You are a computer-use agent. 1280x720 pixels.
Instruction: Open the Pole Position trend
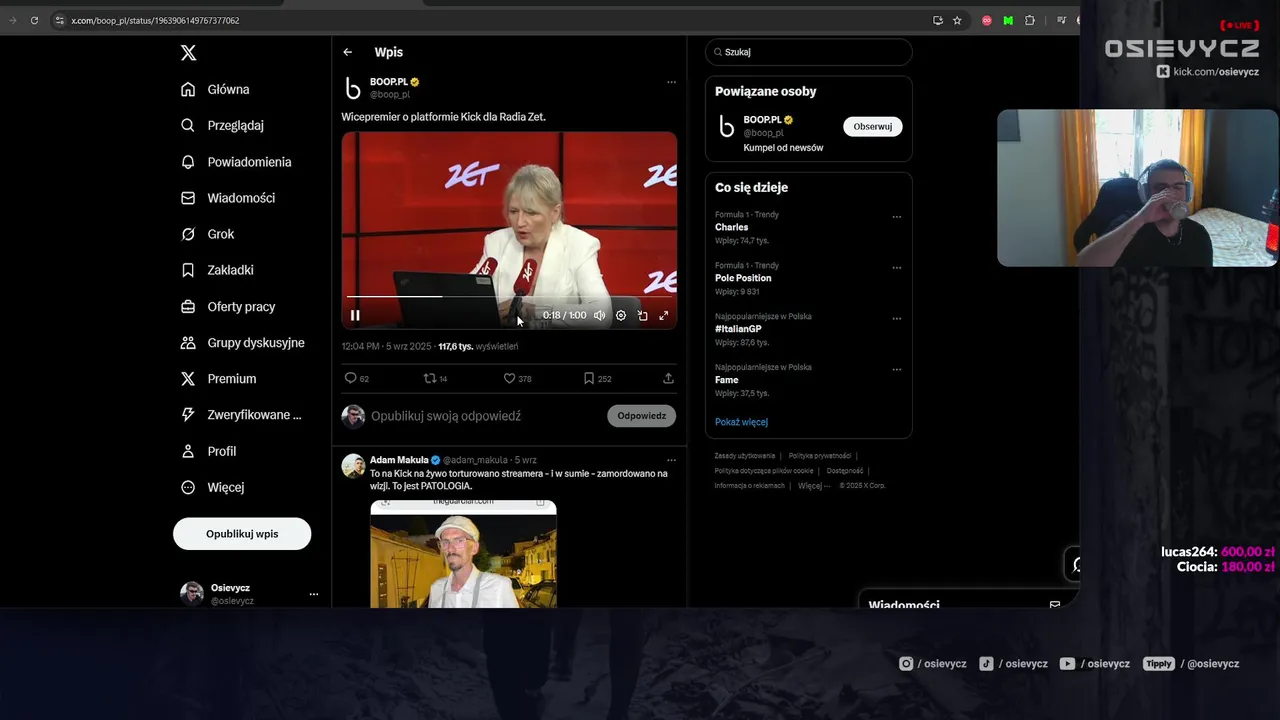pos(743,278)
